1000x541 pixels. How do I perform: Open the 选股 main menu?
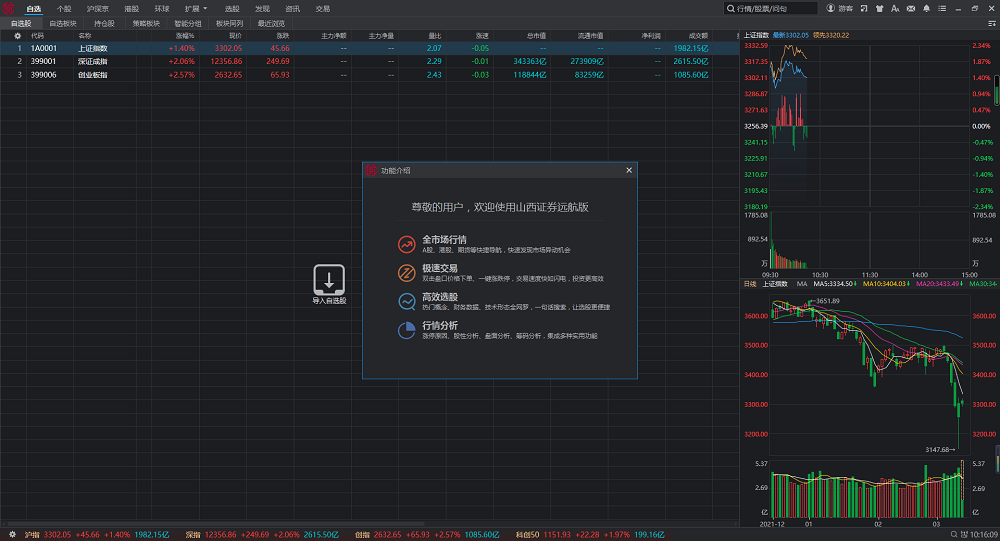pyautogui.click(x=232, y=9)
